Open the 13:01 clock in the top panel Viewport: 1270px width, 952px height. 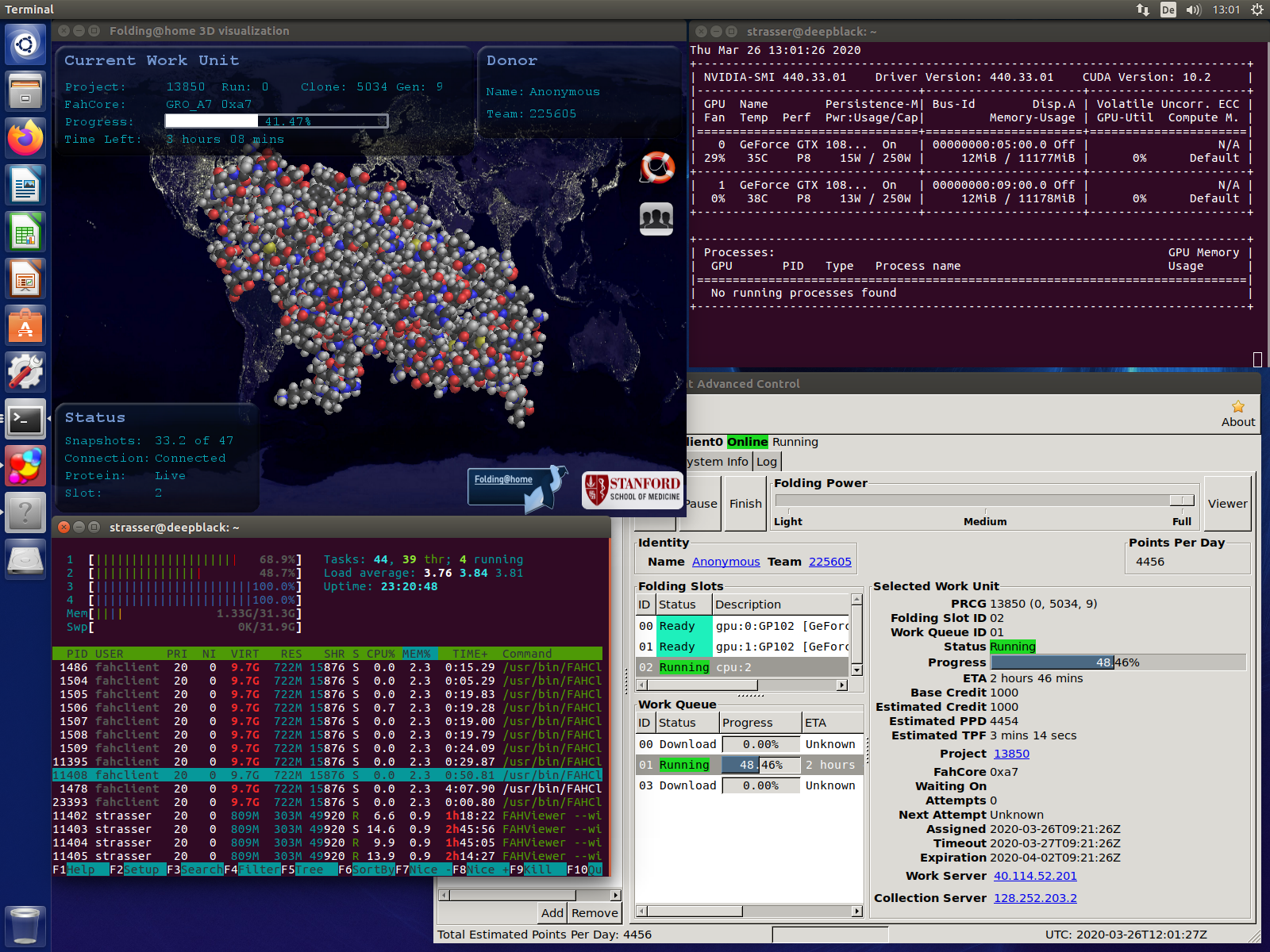pos(1226,10)
